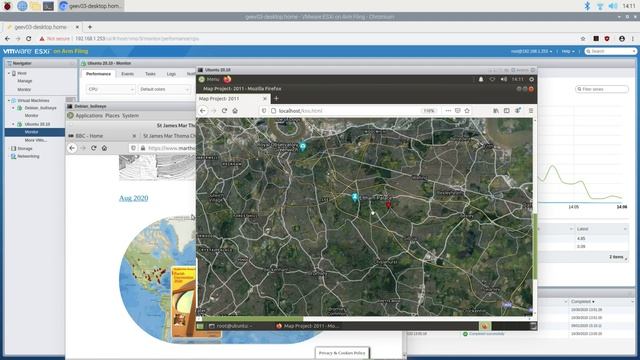This screenshot has height=360, width=640.
Task: Open the Ubuntu panel Menu button
Action: coord(209,79)
